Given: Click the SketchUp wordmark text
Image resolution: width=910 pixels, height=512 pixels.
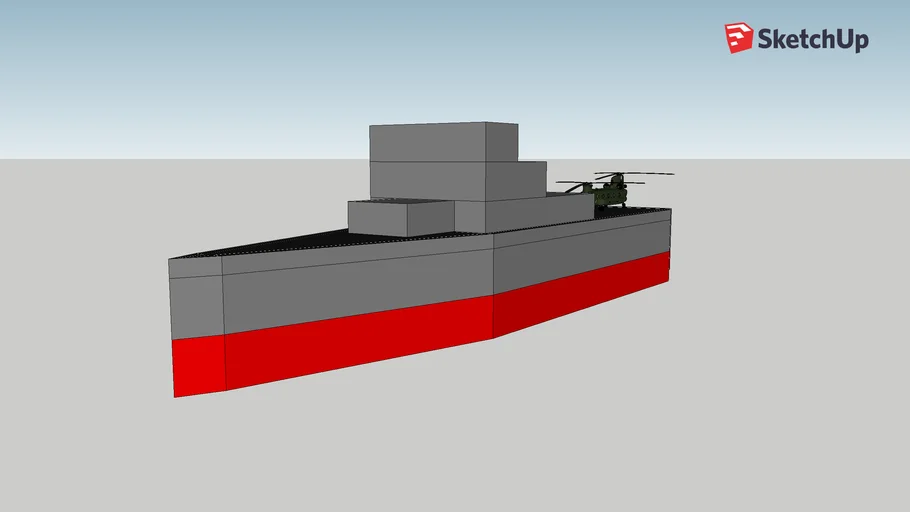Looking at the screenshot, I should coord(812,40).
